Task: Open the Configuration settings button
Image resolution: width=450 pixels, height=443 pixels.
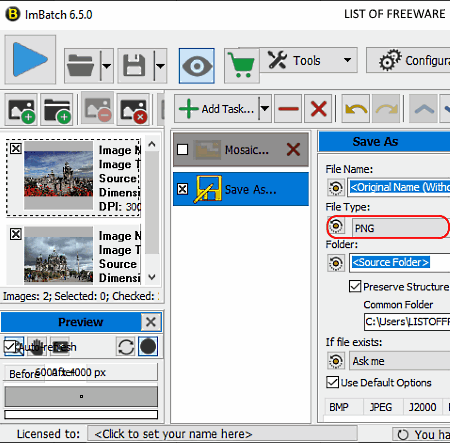Action: [408, 60]
